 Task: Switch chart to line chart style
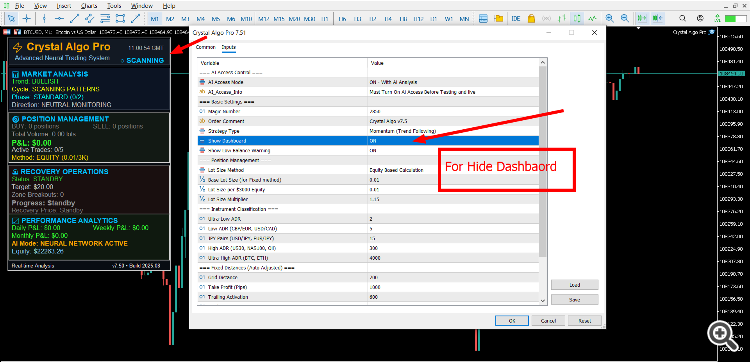[592, 19]
